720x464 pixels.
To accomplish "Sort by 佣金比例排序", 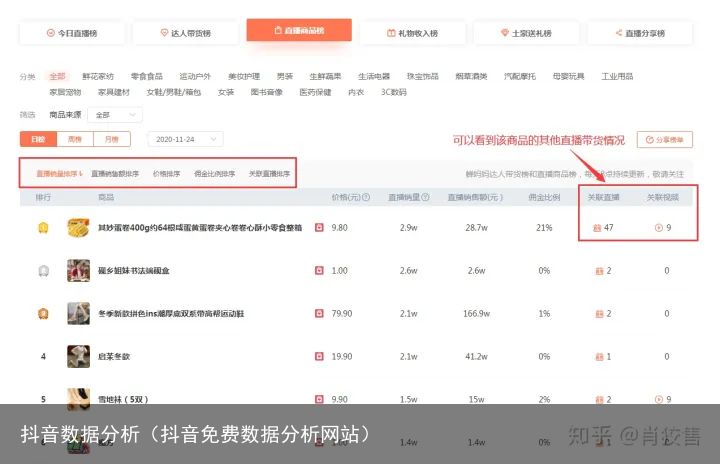I will tap(214, 174).
